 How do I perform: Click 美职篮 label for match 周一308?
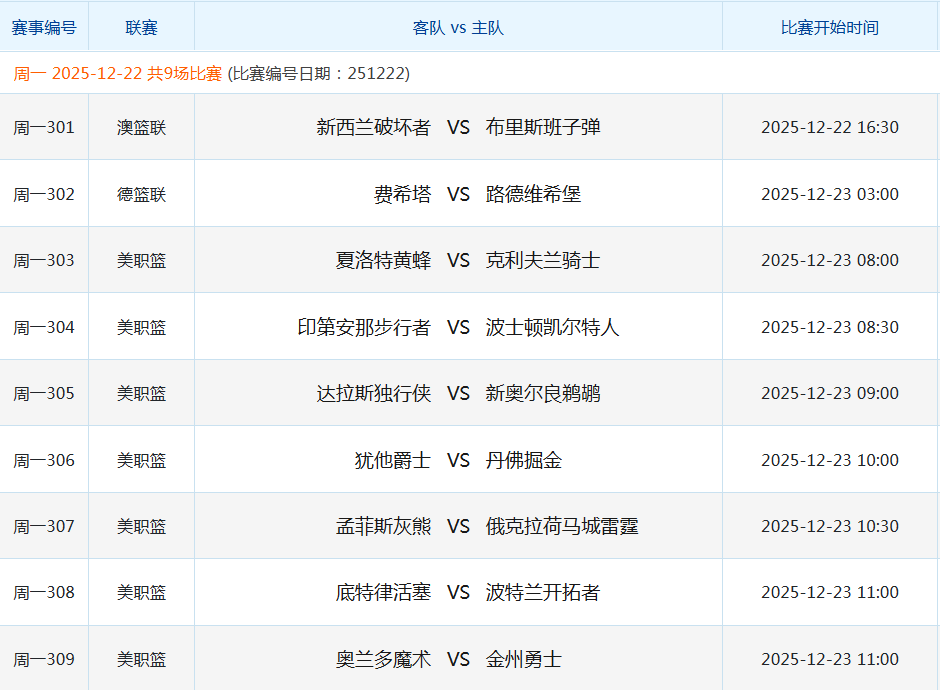coord(141,592)
